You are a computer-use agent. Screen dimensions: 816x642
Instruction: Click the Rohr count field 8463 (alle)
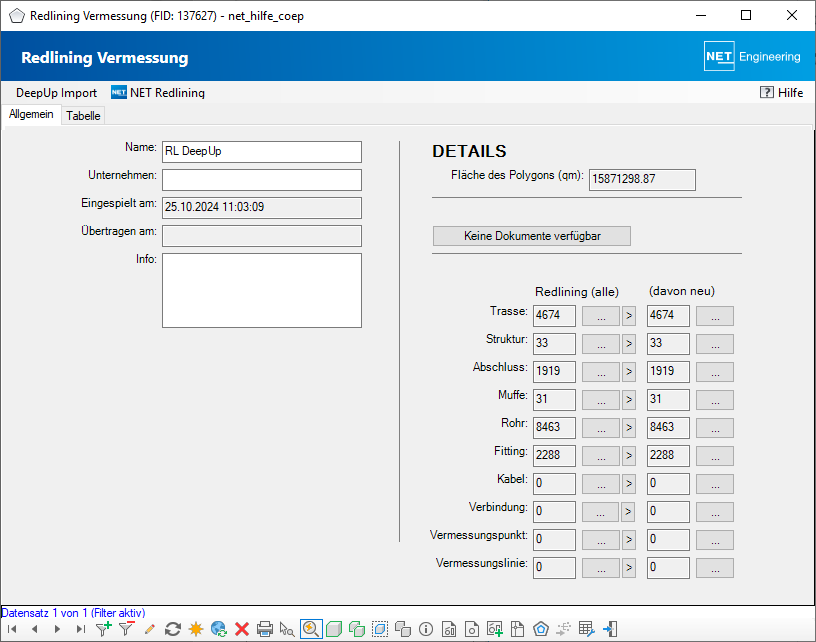[x=554, y=428]
